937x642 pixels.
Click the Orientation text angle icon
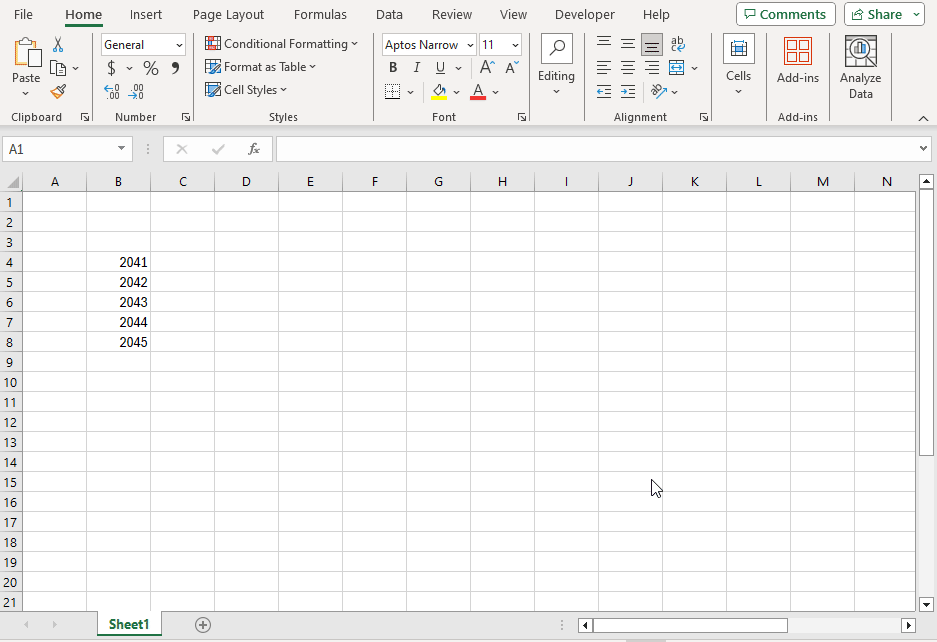click(659, 91)
